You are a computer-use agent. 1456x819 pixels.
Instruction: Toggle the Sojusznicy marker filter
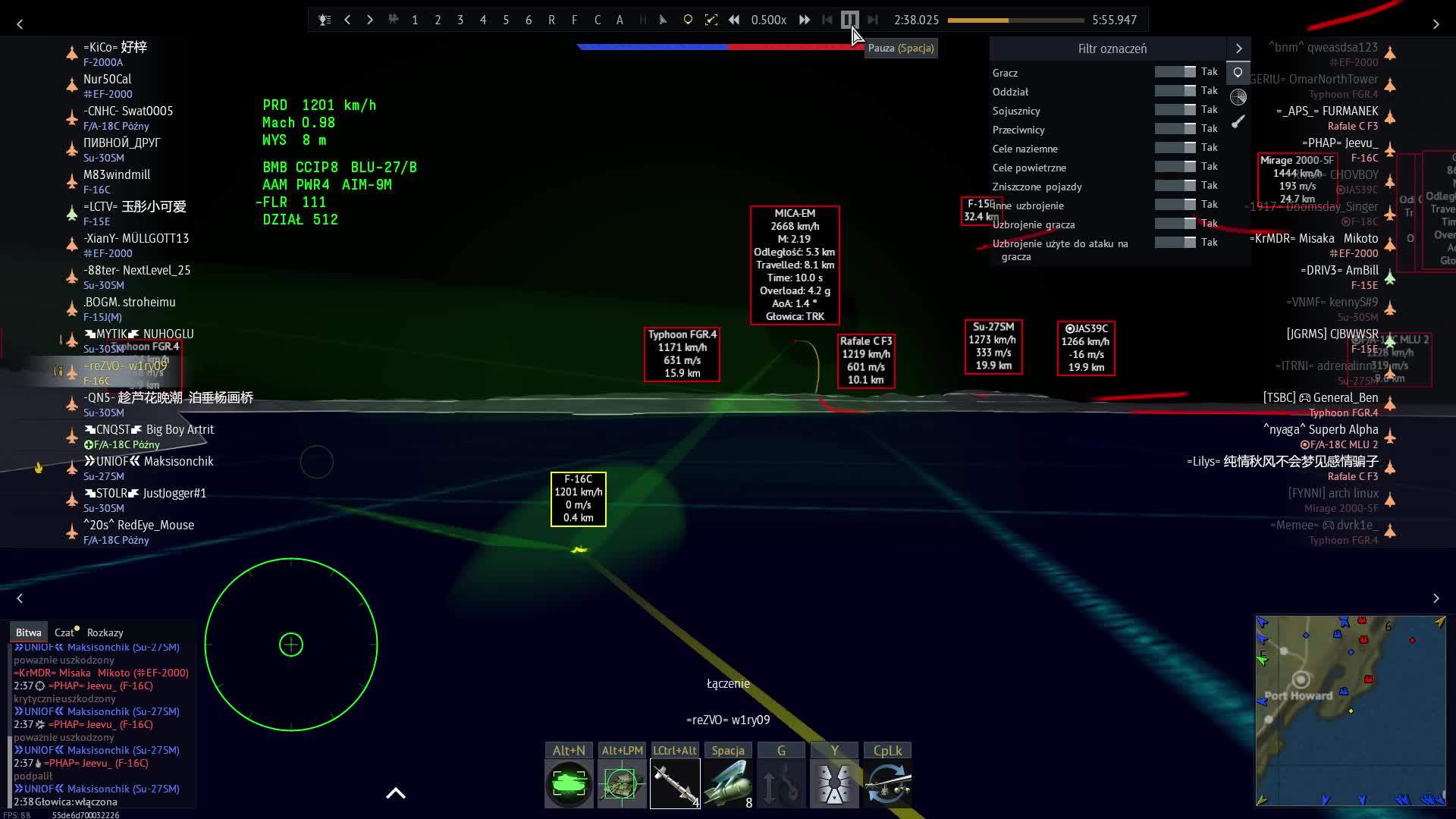click(x=1175, y=110)
